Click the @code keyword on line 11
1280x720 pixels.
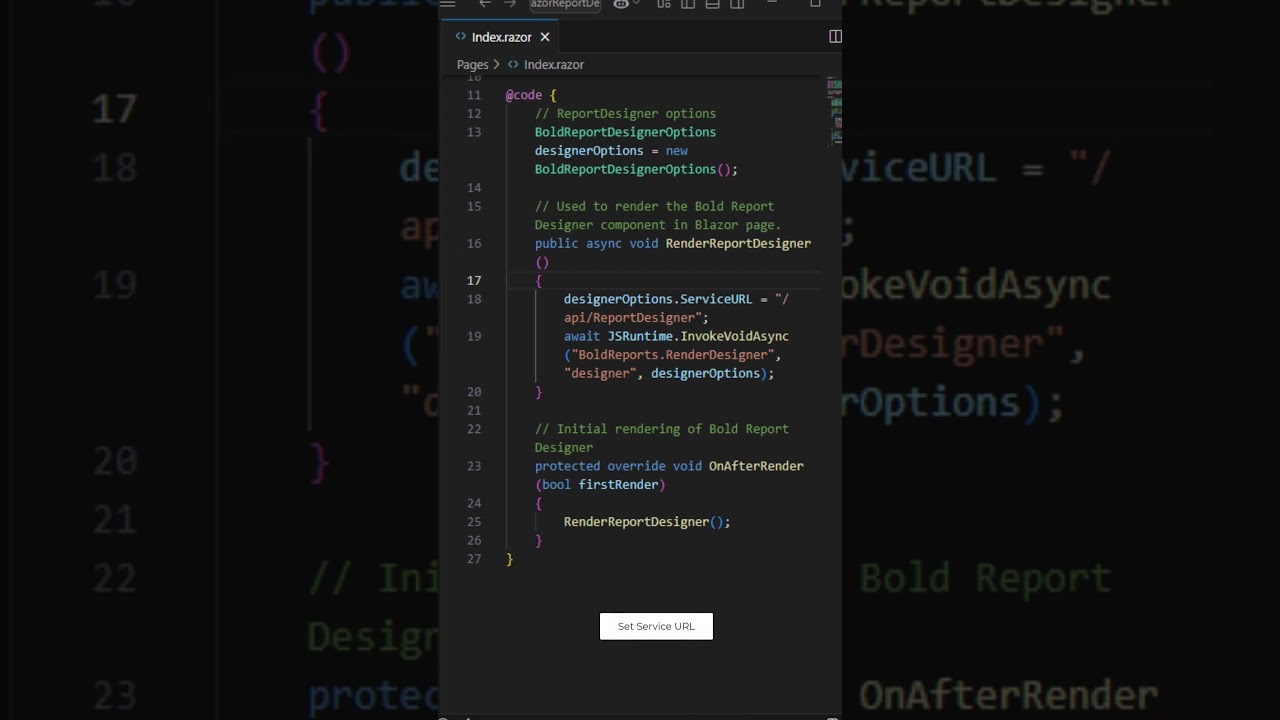click(x=524, y=95)
